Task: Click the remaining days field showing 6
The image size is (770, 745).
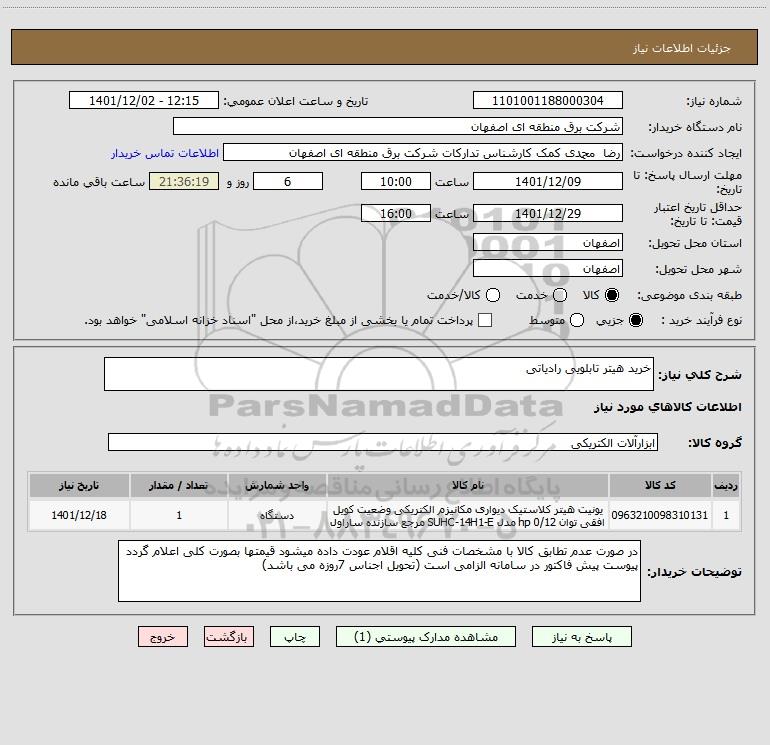Action: [x=288, y=181]
